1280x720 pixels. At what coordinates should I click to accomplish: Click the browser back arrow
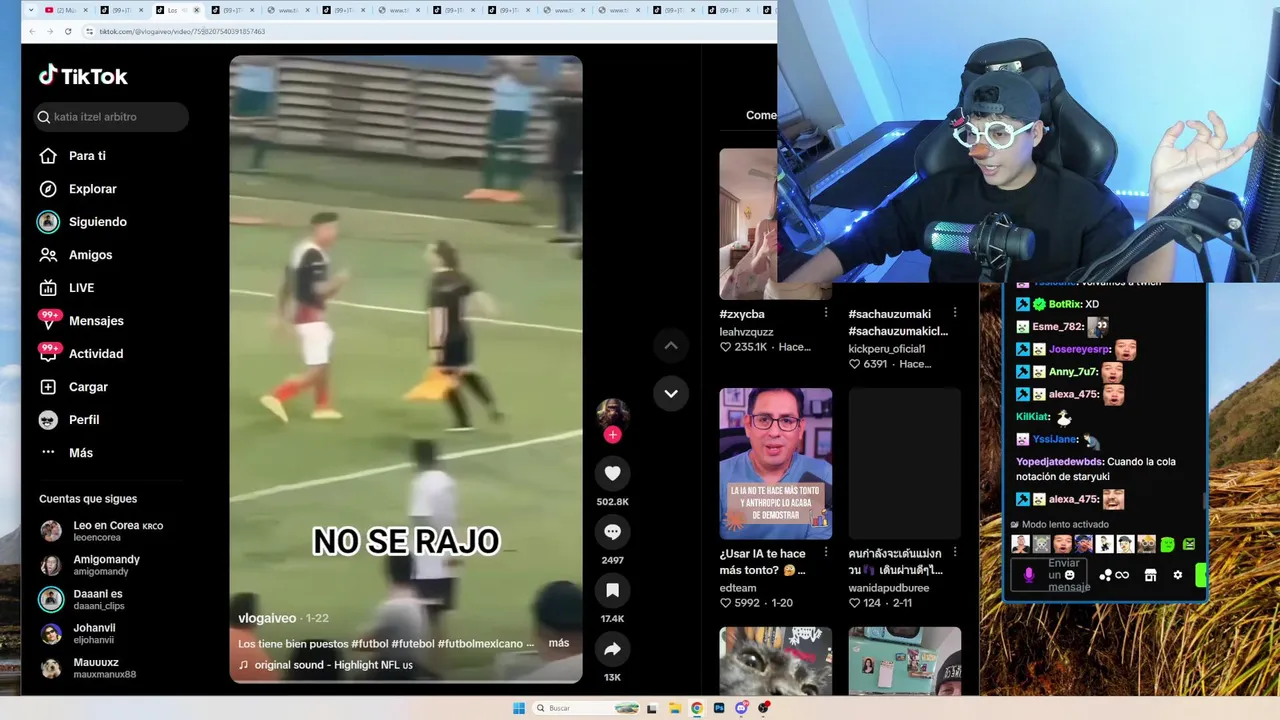pos(32,32)
